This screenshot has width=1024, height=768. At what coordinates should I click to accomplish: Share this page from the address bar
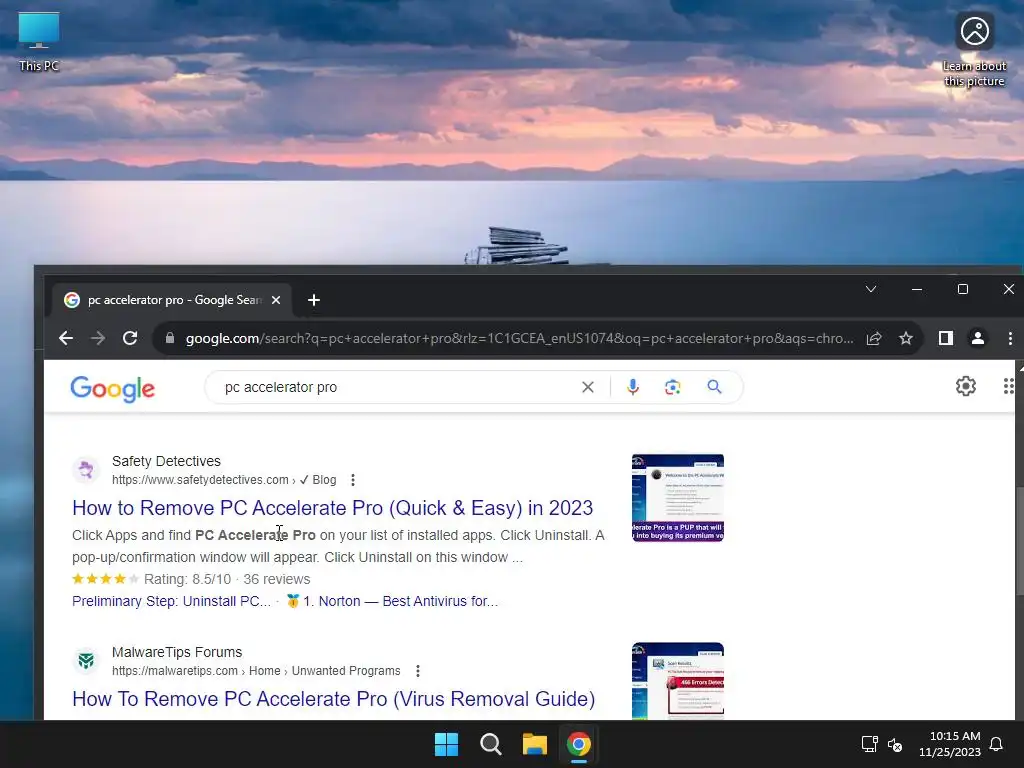[x=874, y=338]
